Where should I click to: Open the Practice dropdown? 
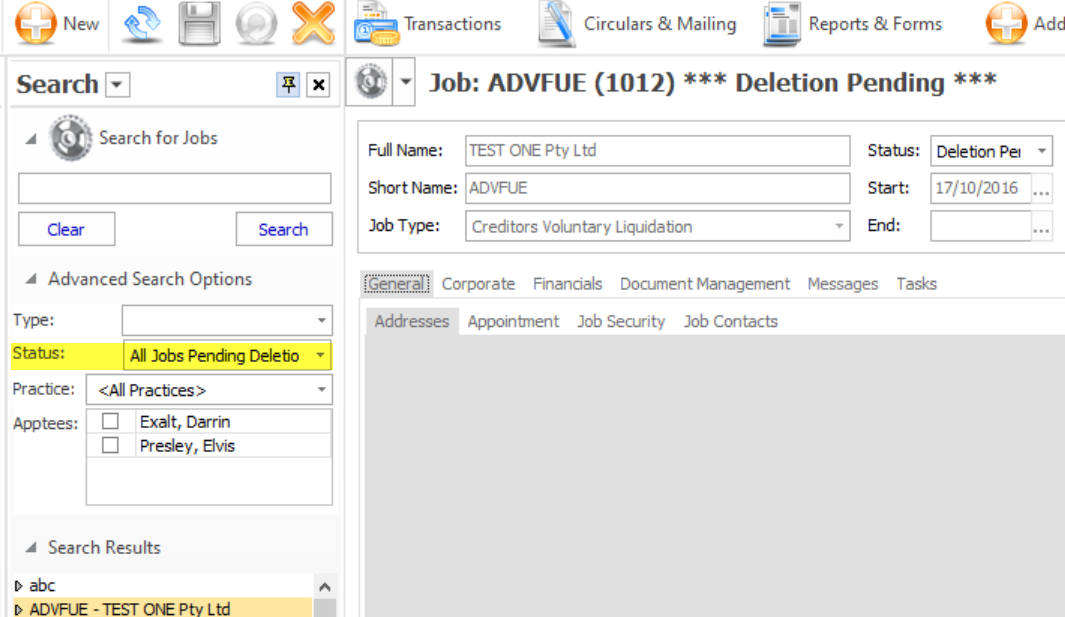pyautogui.click(x=322, y=389)
